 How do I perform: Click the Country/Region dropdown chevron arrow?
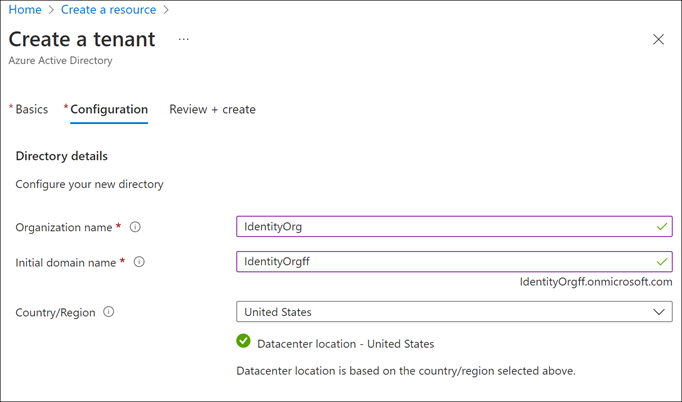[659, 312]
